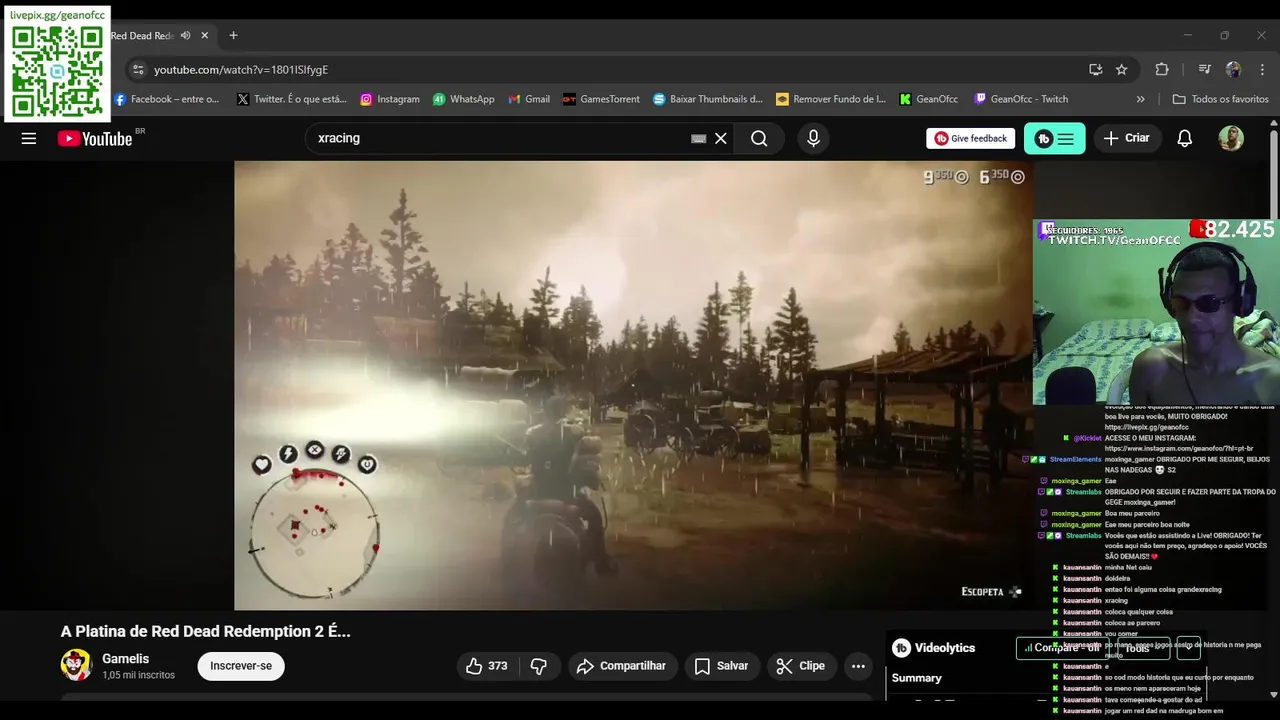The width and height of the screenshot is (1280, 720).
Task: Install app icon in address bar
Action: click(1096, 69)
